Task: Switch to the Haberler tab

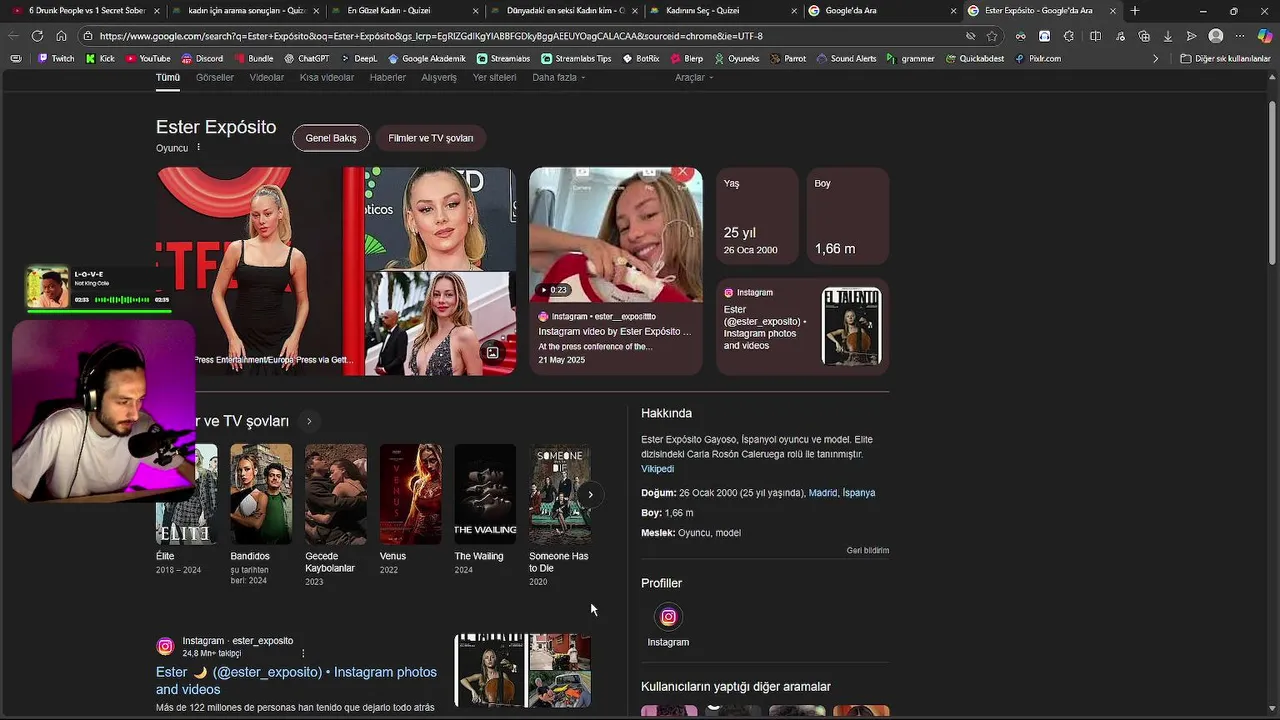Action: tap(388, 77)
